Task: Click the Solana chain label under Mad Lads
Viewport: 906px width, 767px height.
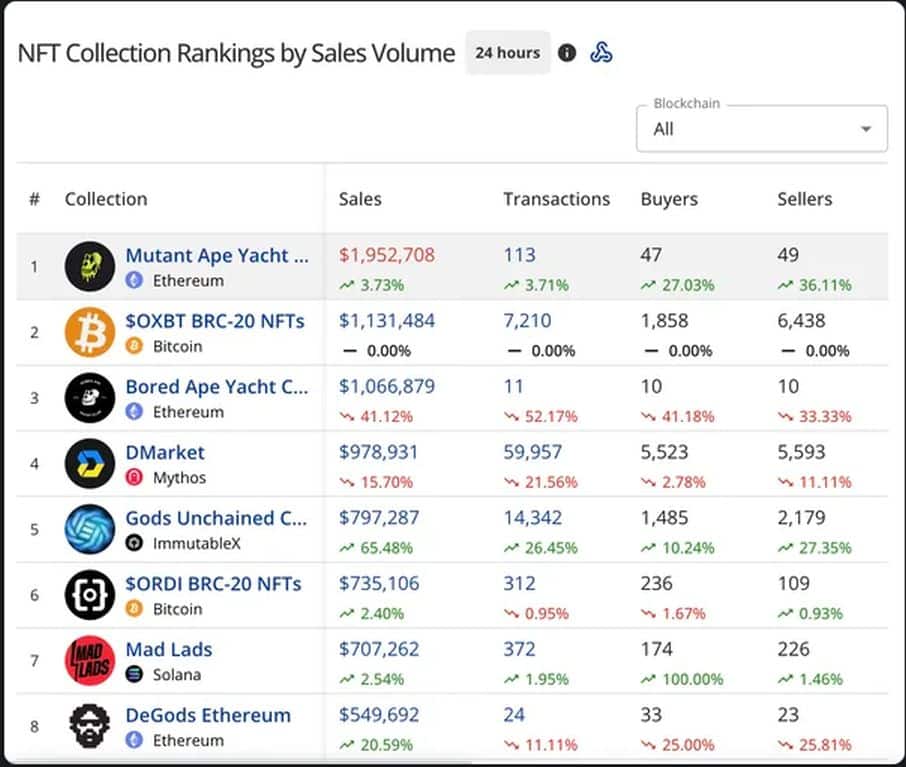Action: pyautogui.click(x=177, y=675)
